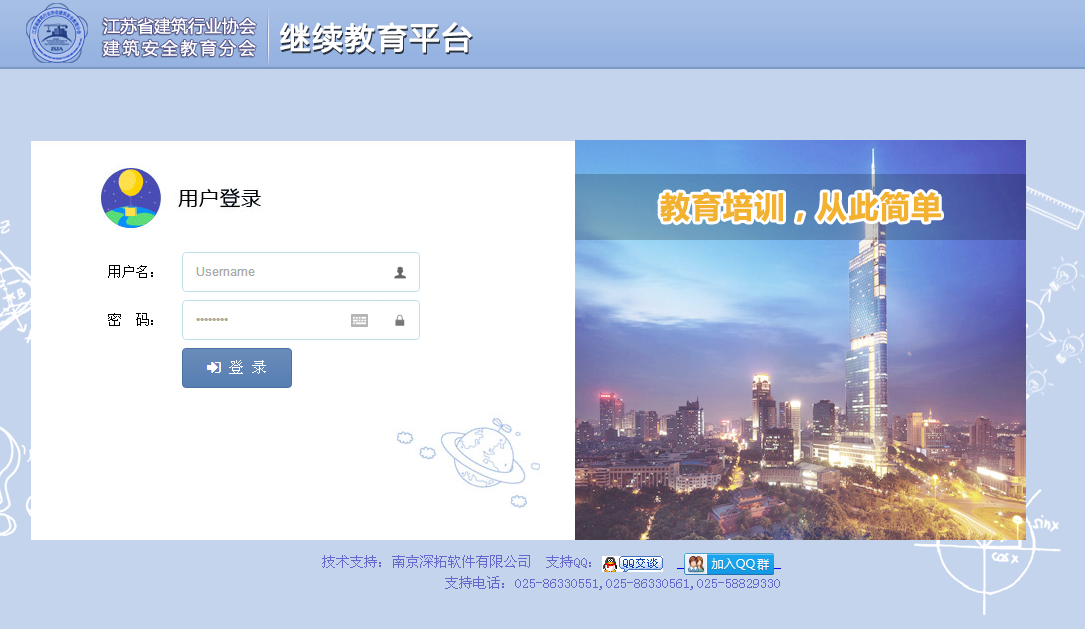Click the 支持电话 phone numbers line
Image resolution: width=1085 pixels, height=629 pixels.
(x=612, y=583)
